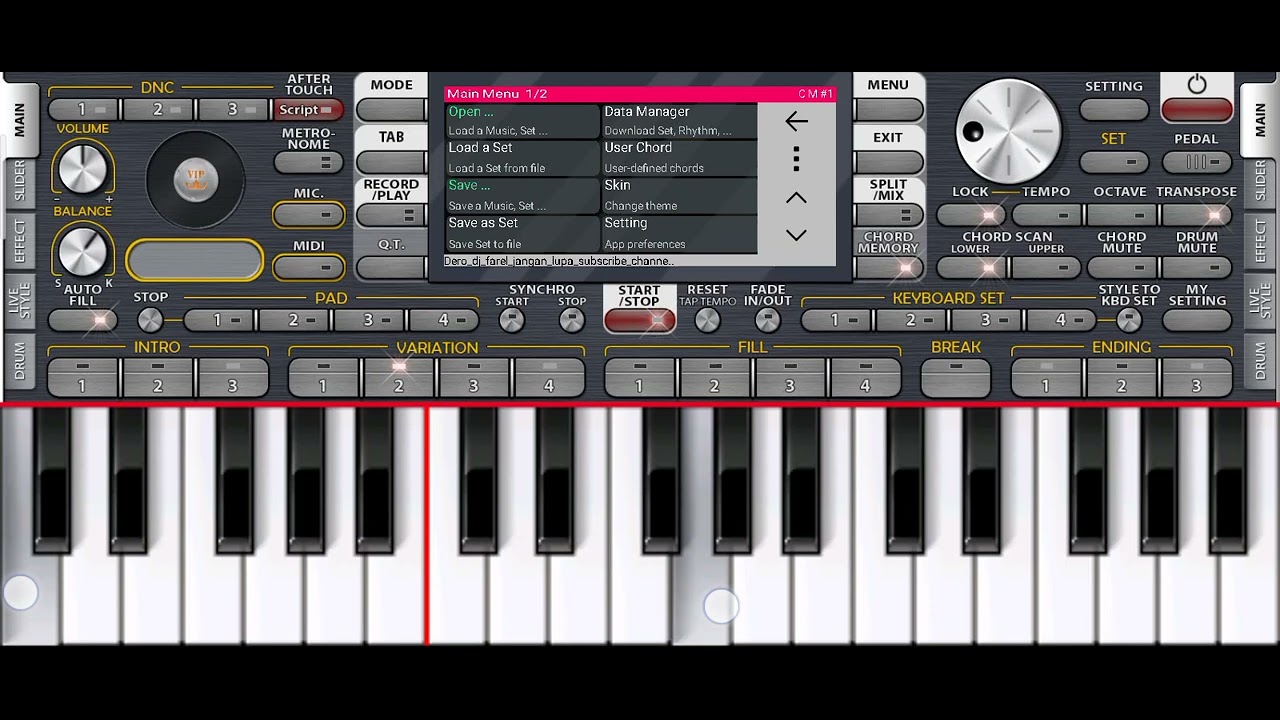The height and width of the screenshot is (720, 1280).
Task: Toggle Chord Scan Upper button
Action: coord(1046,267)
